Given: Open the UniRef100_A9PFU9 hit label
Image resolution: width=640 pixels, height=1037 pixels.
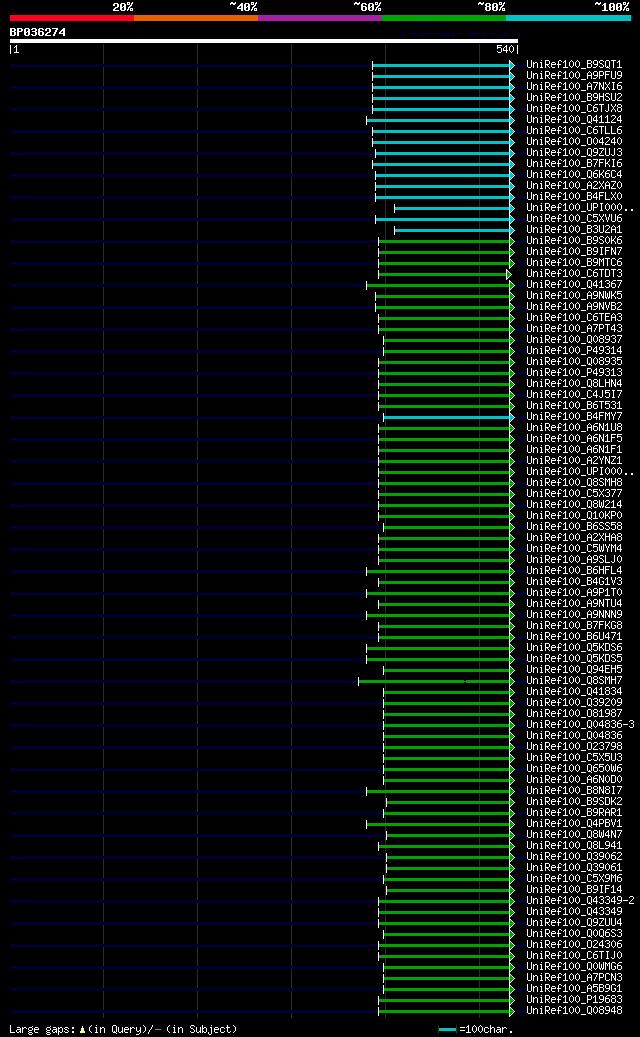Looking at the screenshot, I should pyautogui.click(x=574, y=75).
